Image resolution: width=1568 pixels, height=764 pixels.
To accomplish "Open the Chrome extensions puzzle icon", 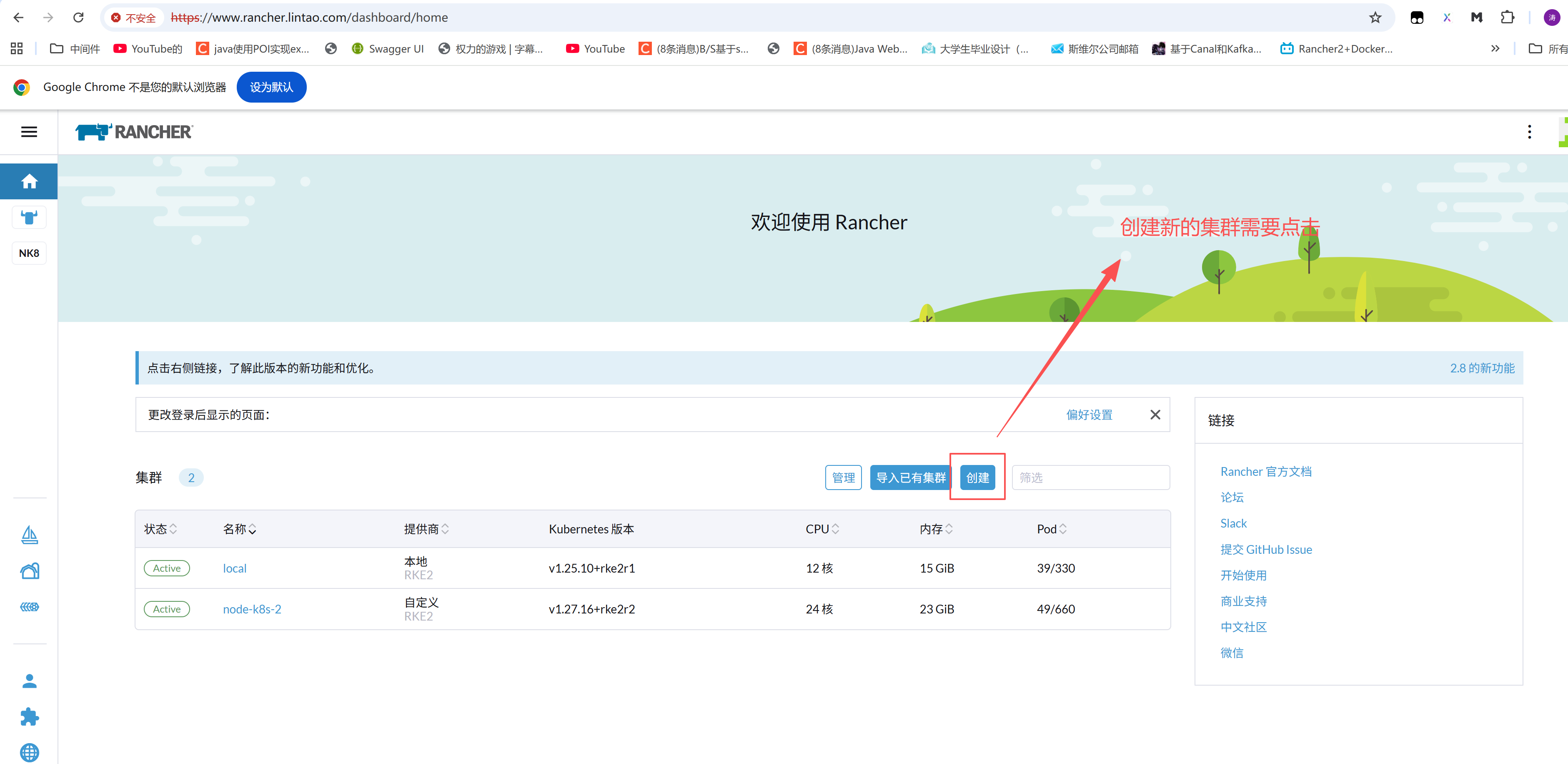I will pyautogui.click(x=1507, y=17).
